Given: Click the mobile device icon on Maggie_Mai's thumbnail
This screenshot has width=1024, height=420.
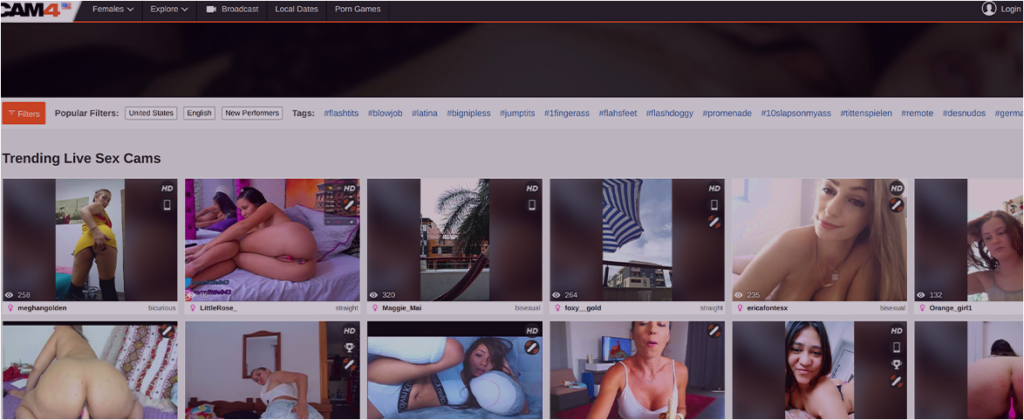Looking at the screenshot, I should click(x=532, y=205).
